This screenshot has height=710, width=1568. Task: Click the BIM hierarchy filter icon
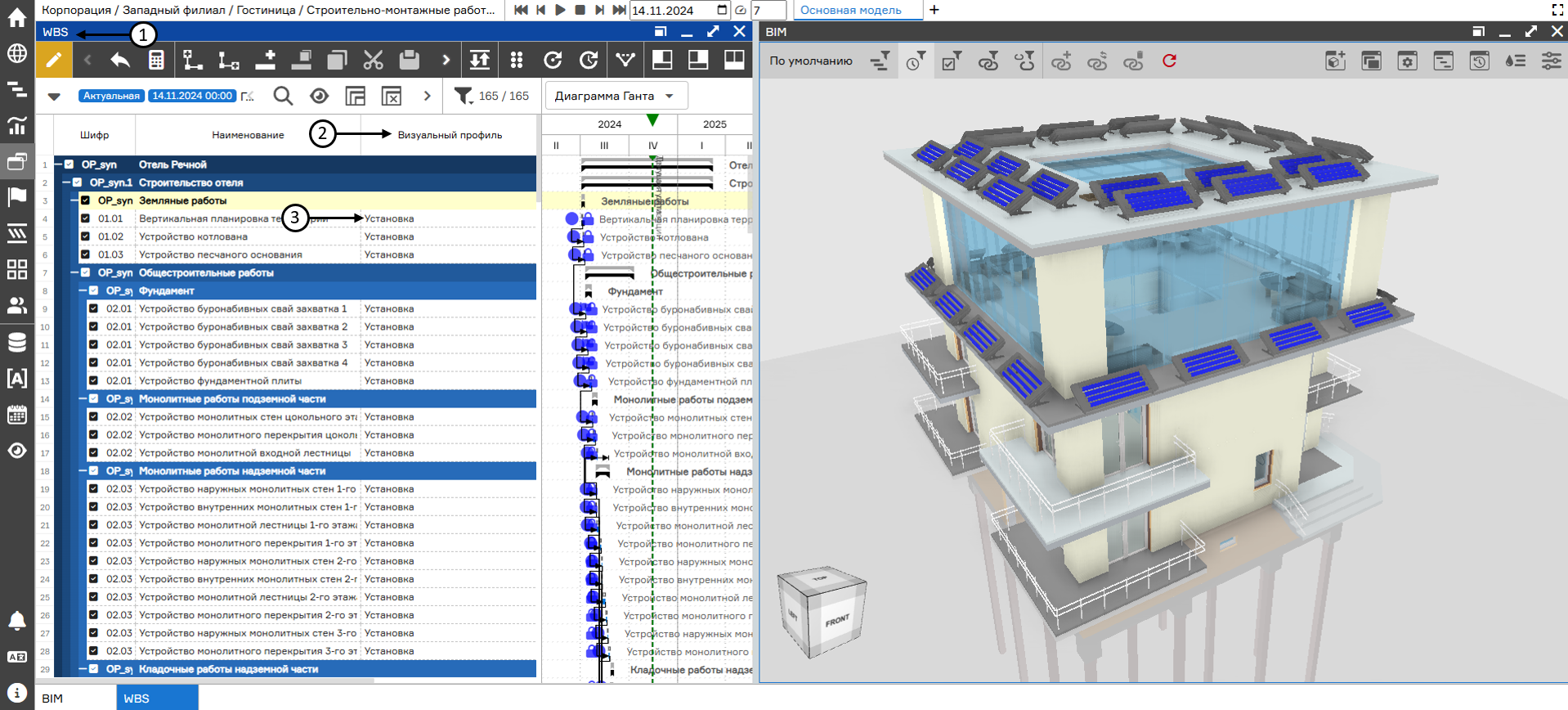pos(880,61)
